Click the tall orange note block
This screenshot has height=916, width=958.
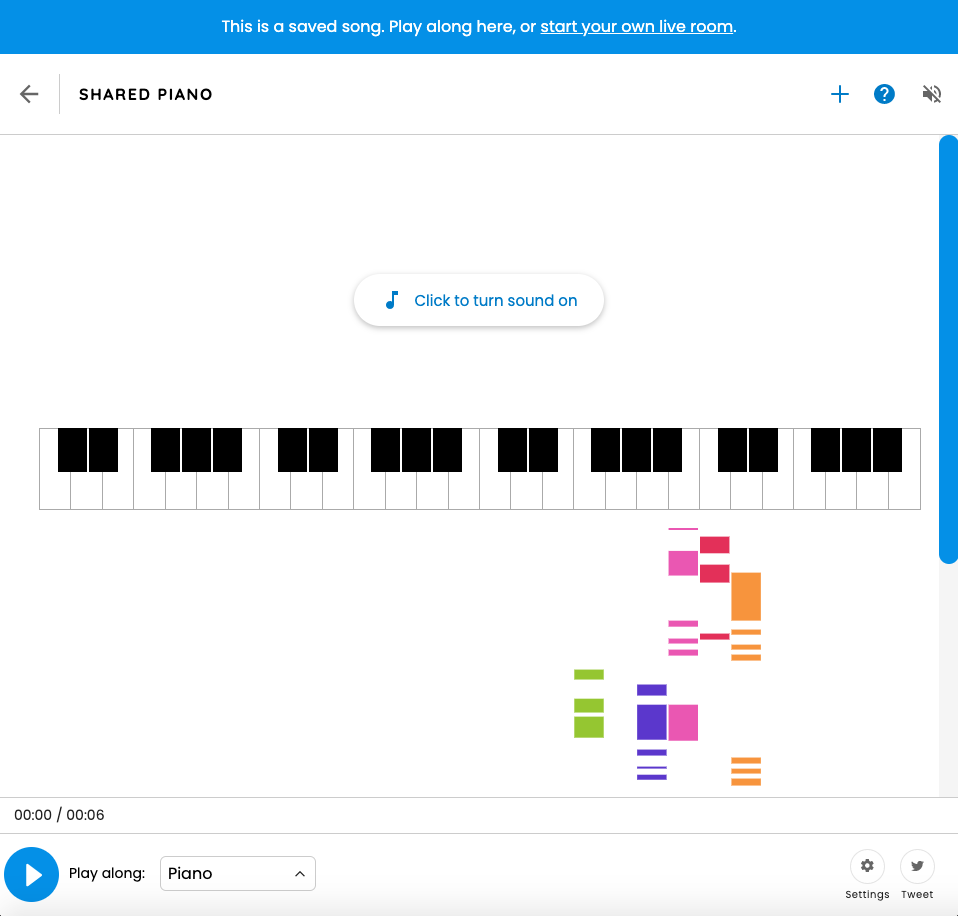pyautogui.click(x=745, y=596)
